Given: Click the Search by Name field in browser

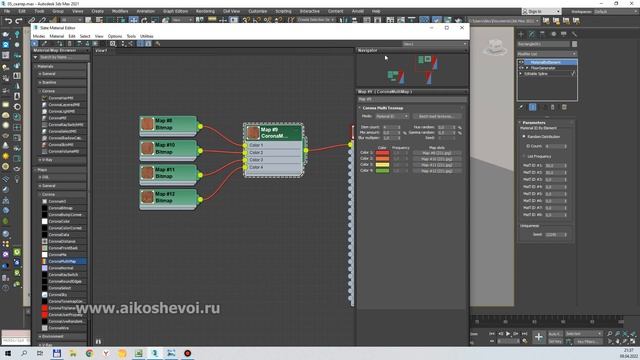Looking at the screenshot, I should (63, 58).
